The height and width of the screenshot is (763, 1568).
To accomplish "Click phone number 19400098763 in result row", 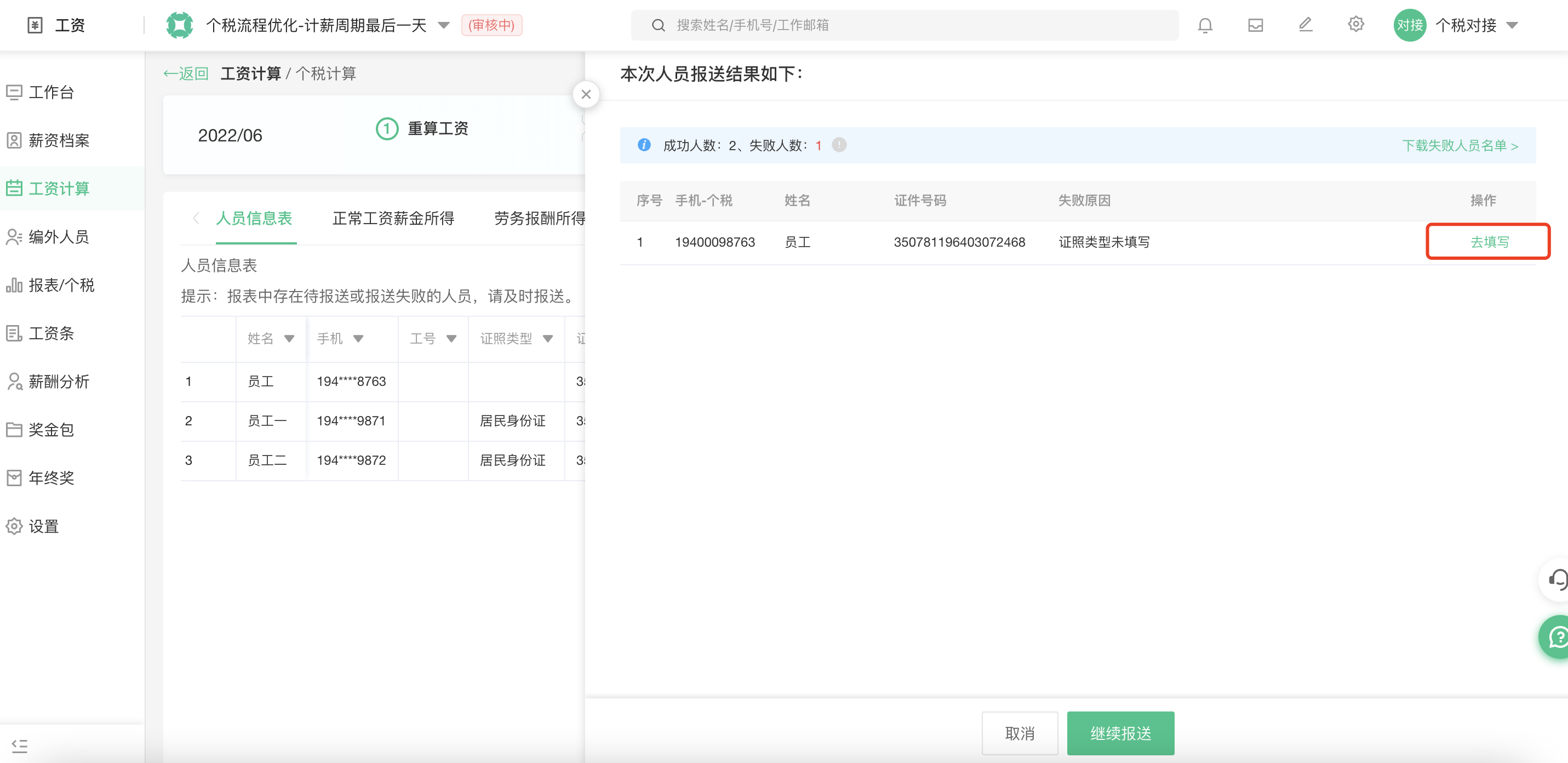I will pos(714,242).
